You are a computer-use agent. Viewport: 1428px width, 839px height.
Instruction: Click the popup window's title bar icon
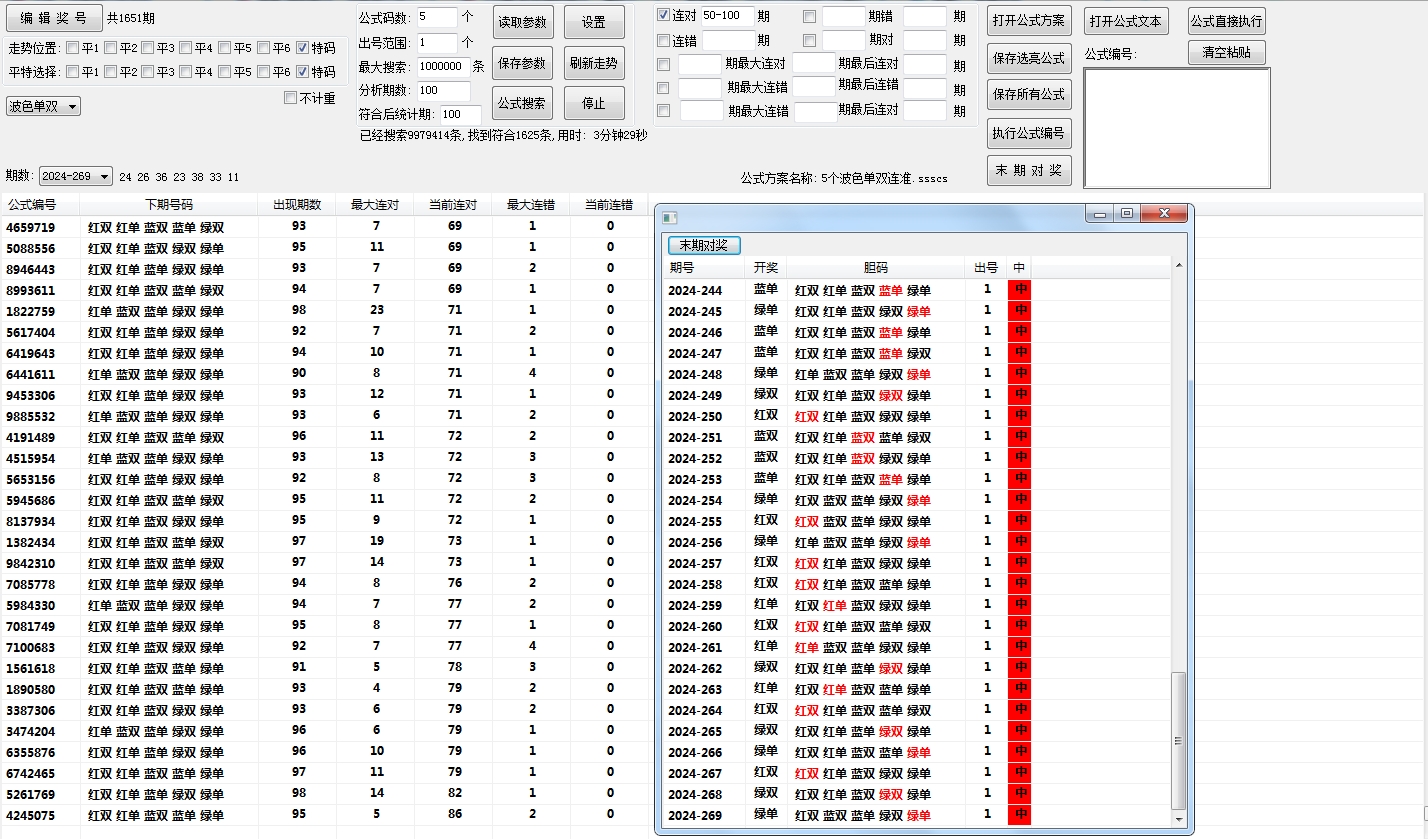click(670, 216)
